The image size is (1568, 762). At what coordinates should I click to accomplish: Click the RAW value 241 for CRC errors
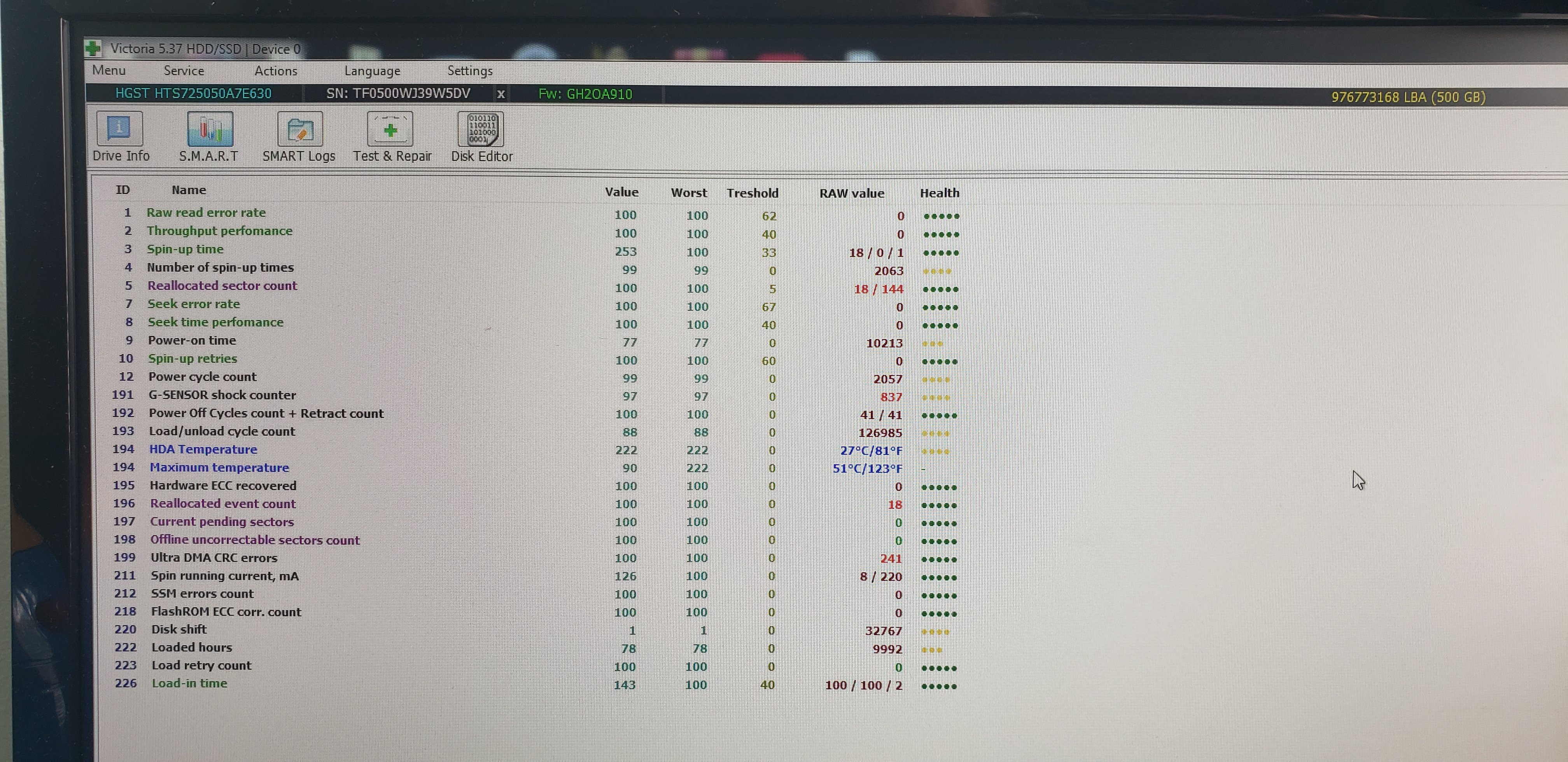(891, 558)
